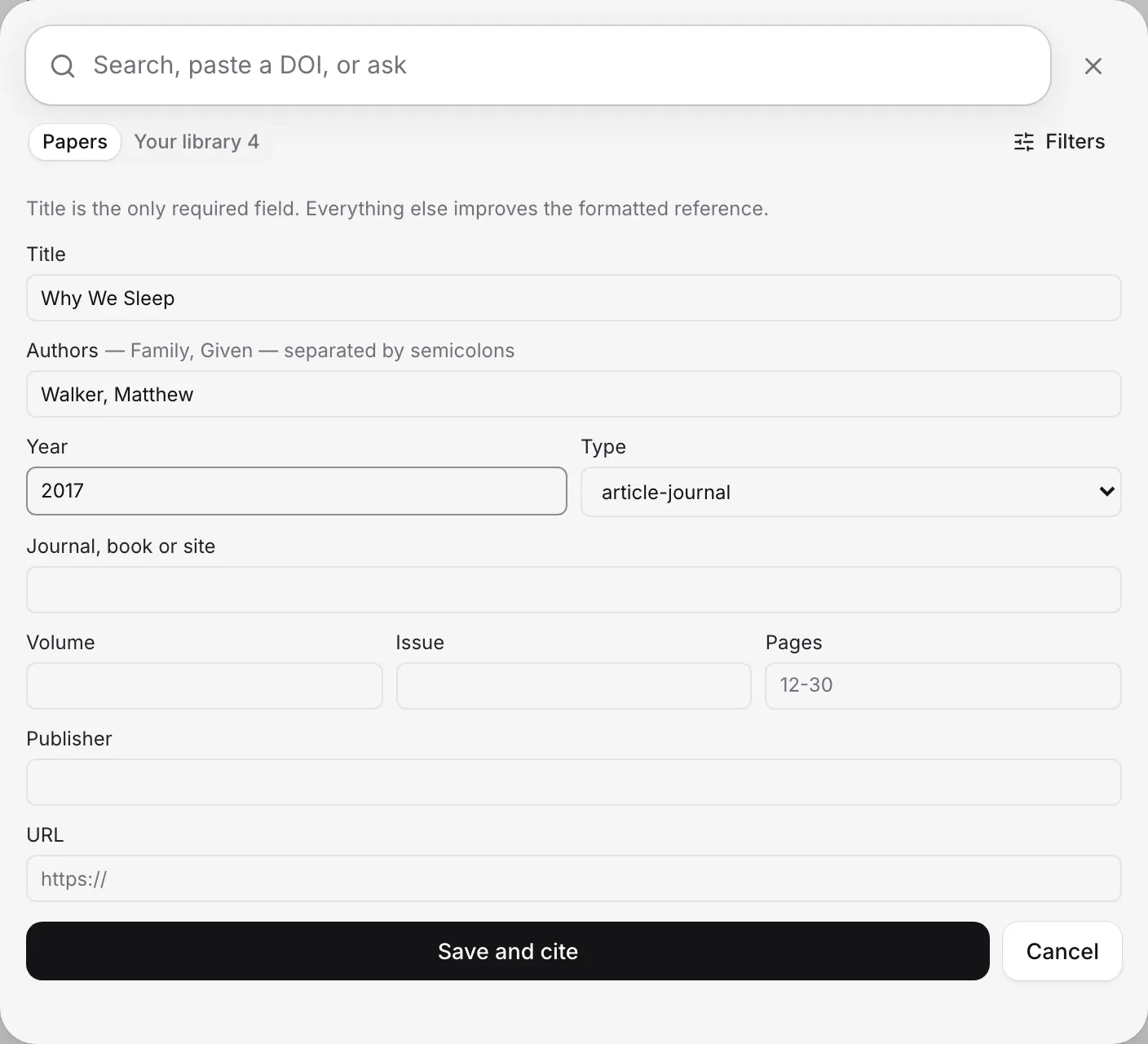
Task: Click the 'Title is the only required field' hint
Action: click(397, 209)
